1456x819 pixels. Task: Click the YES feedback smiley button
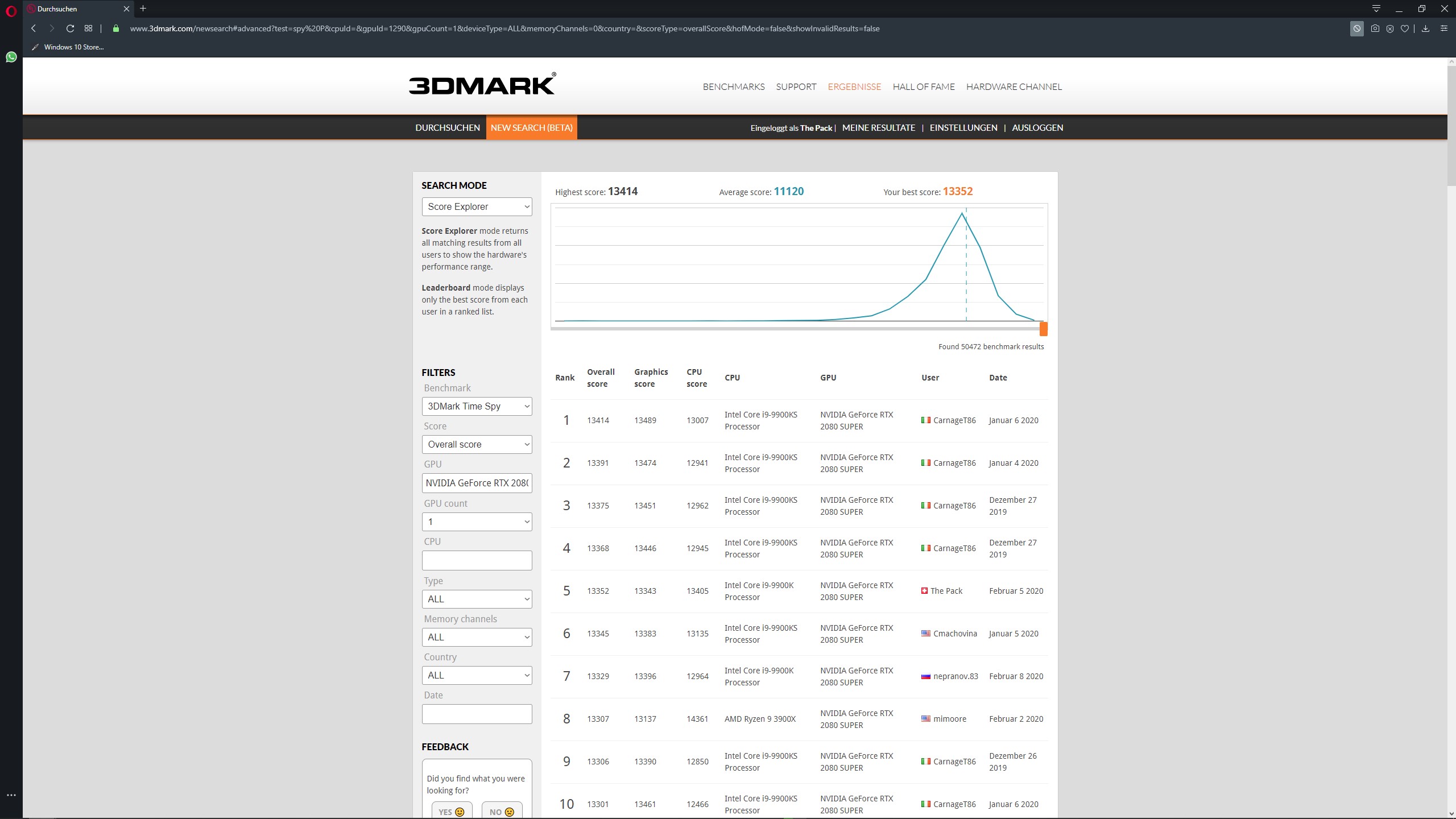click(451, 812)
